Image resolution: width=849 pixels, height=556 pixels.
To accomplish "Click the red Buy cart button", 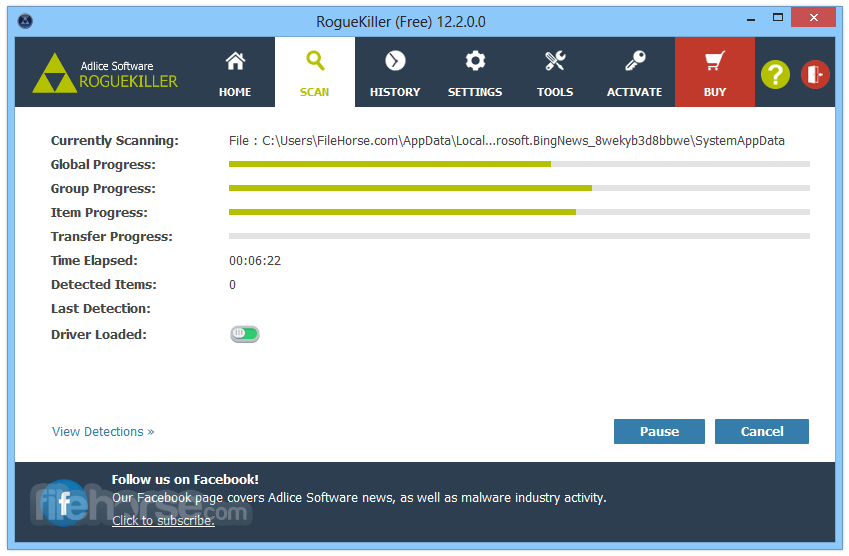I will coord(715,73).
